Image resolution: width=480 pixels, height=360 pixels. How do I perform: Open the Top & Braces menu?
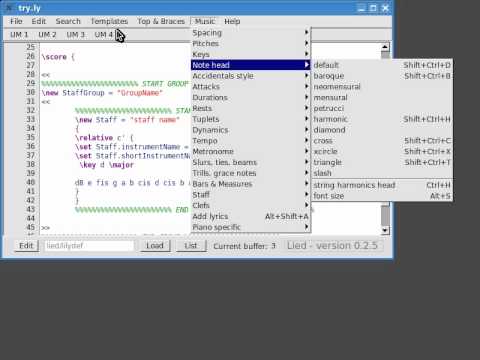pyautogui.click(x=161, y=21)
